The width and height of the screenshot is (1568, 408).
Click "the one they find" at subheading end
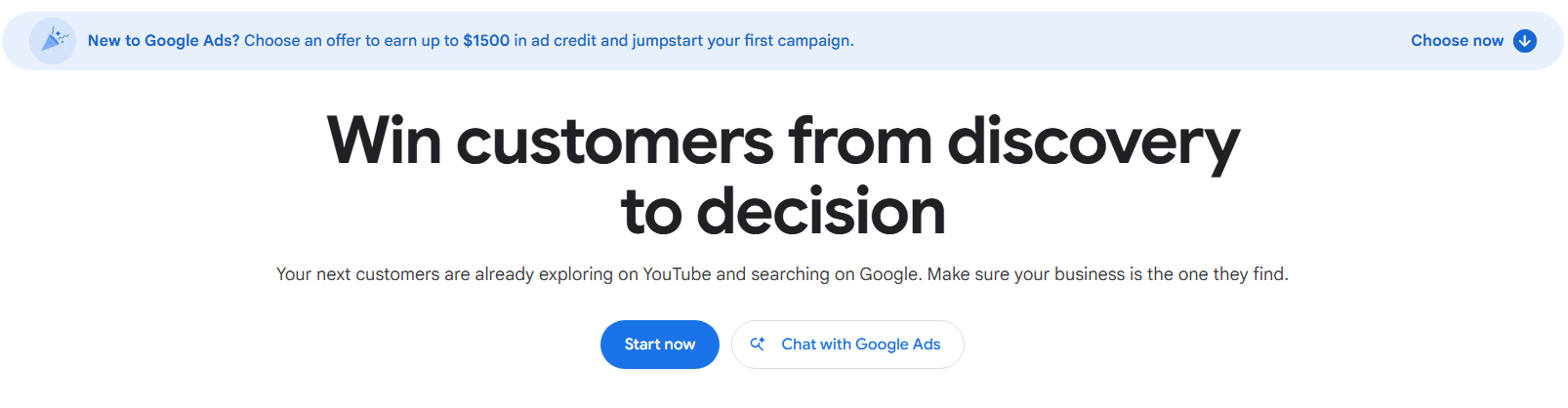pos(1217,274)
